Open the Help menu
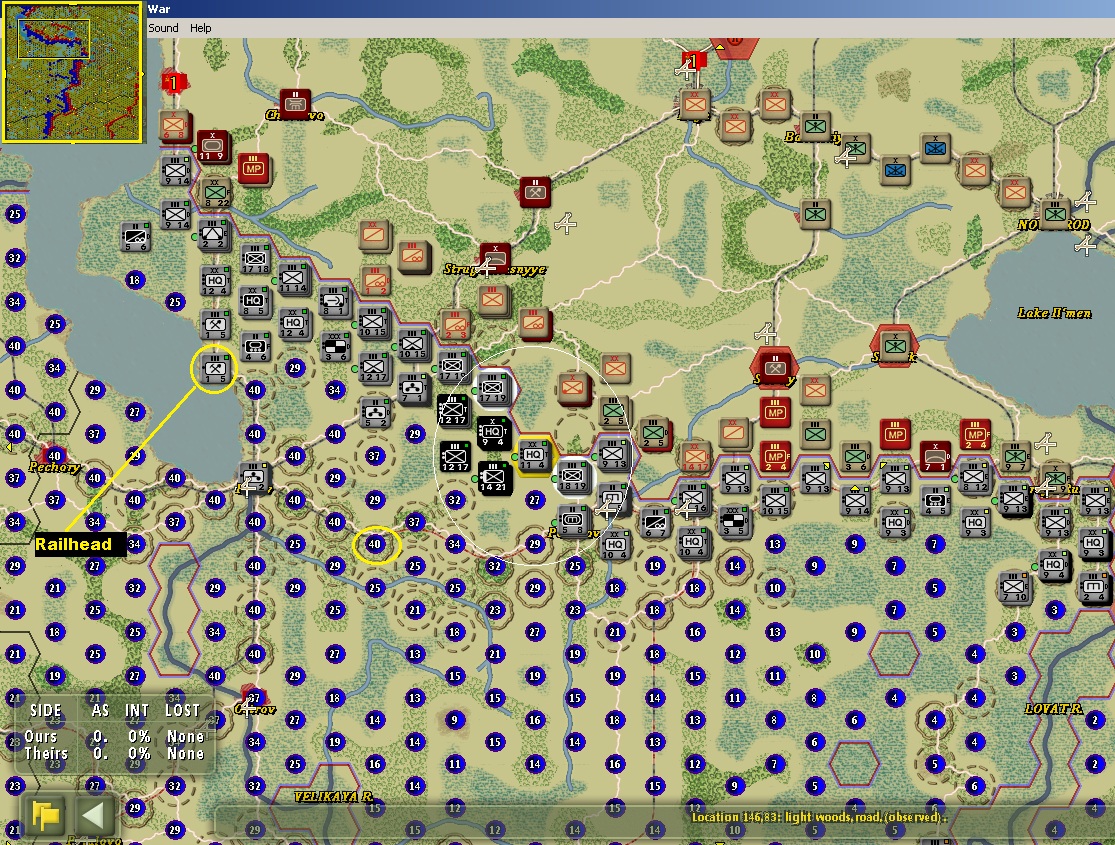The height and width of the screenshot is (845, 1115). (201, 28)
